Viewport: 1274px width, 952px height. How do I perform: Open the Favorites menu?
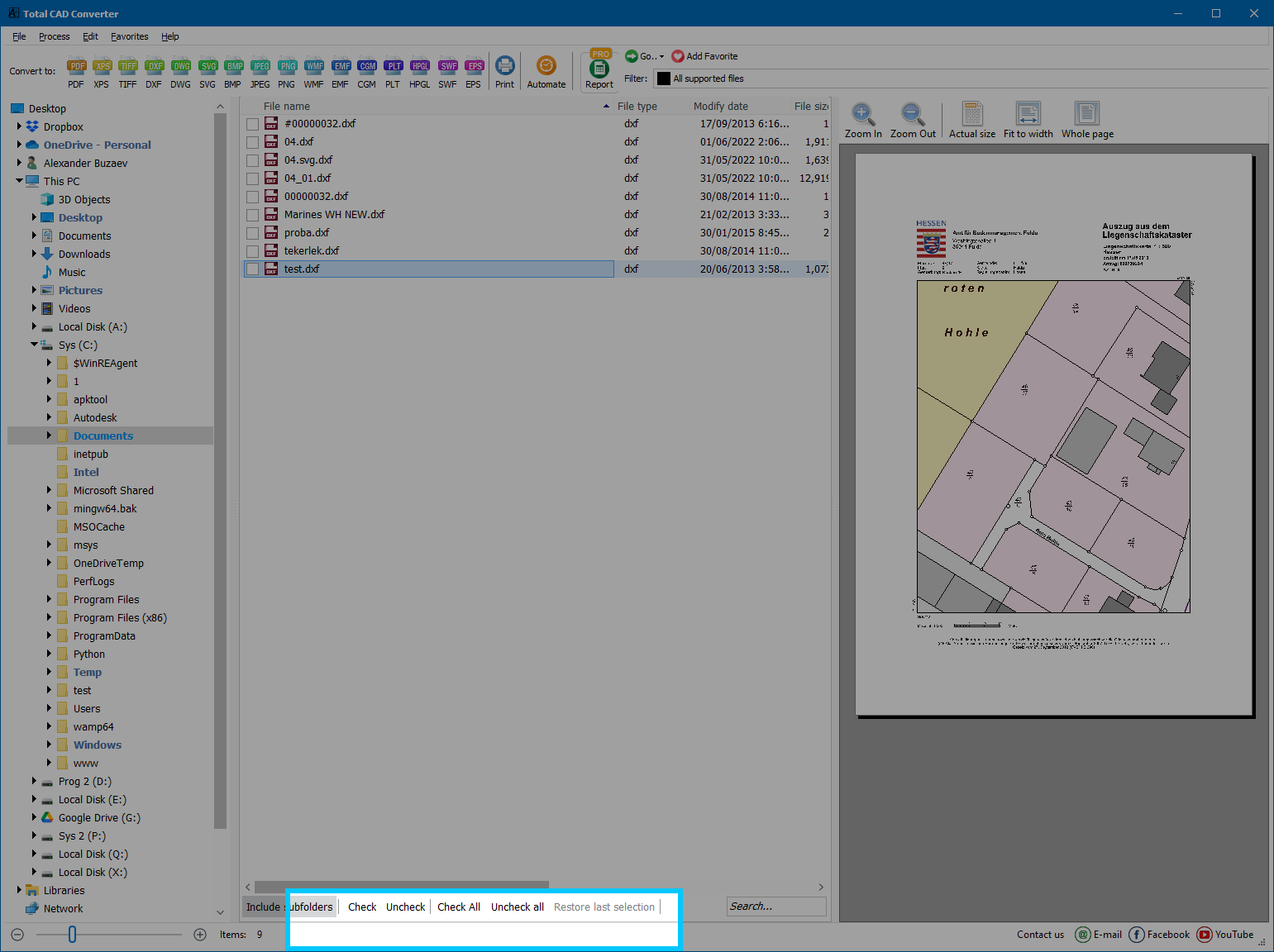129,36
